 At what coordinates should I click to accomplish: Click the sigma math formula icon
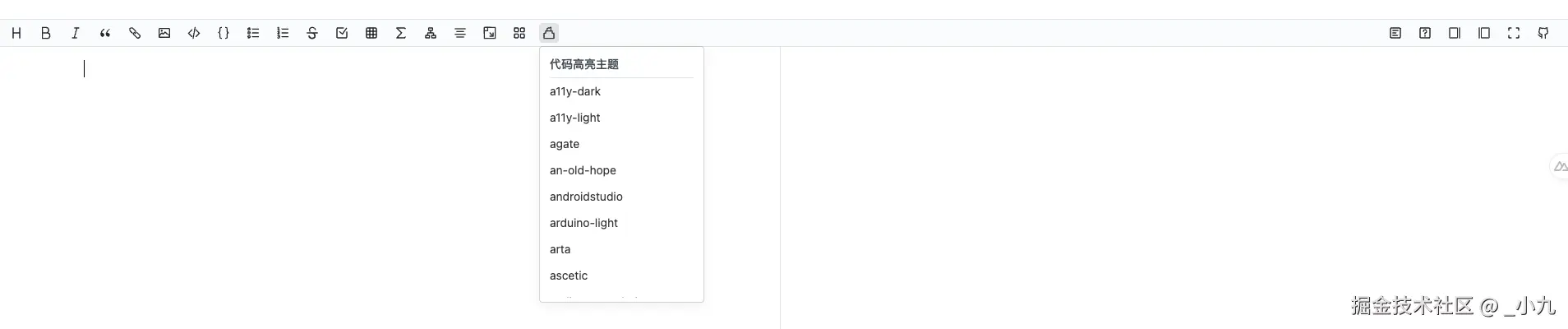click(x=401, y=33)
